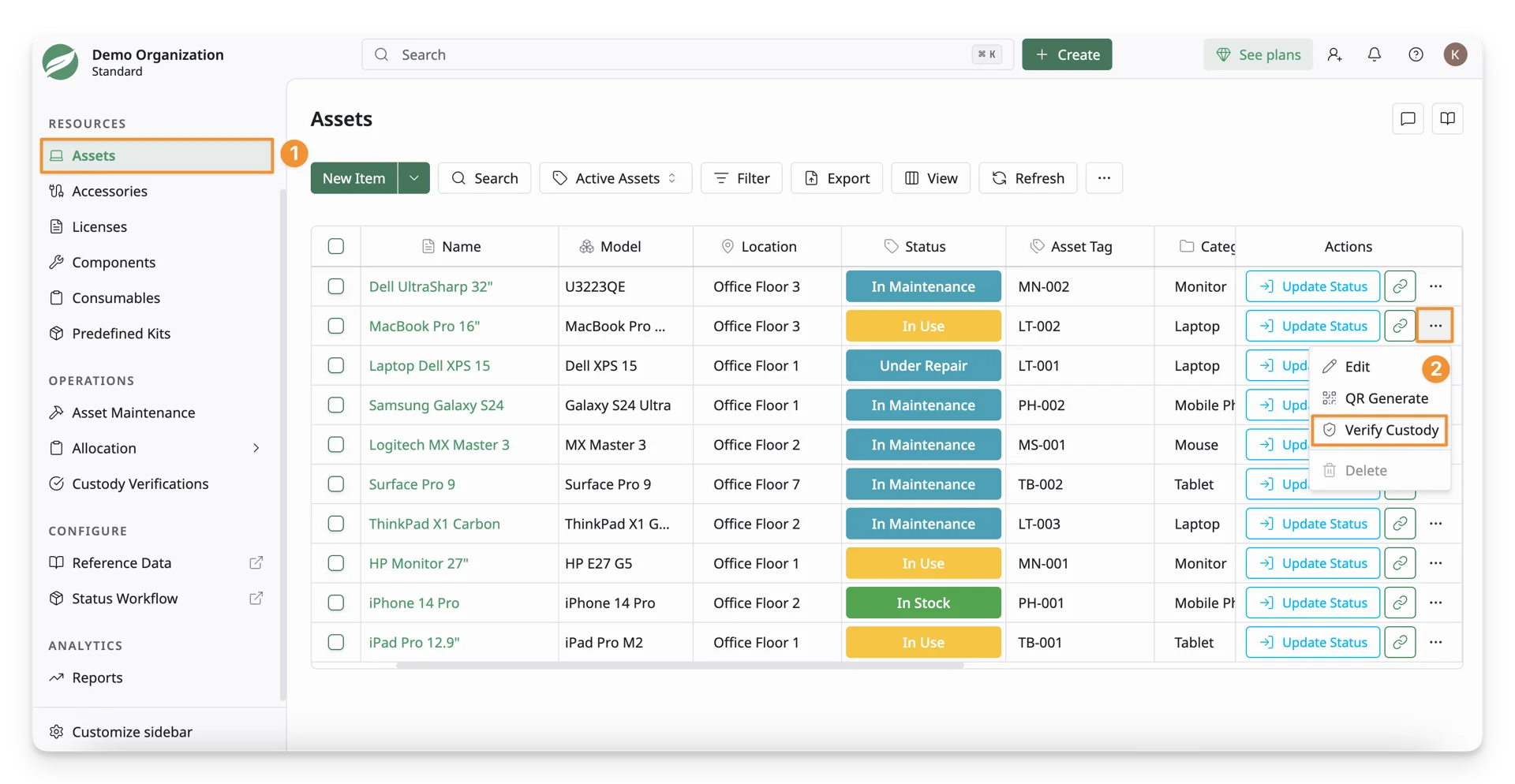Click the Export button
1515x784 pixels.
[836, 178]
